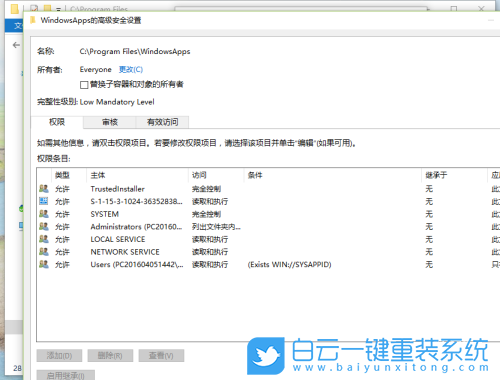Click the Everyone owner name
Screen dimensions: 500x380
point(96,69)
